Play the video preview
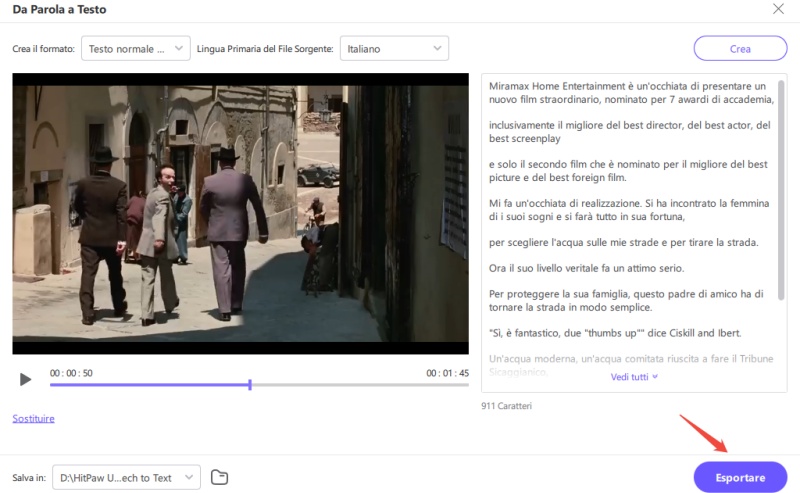Viewport: 800px width, 493px height. (25, 379)
